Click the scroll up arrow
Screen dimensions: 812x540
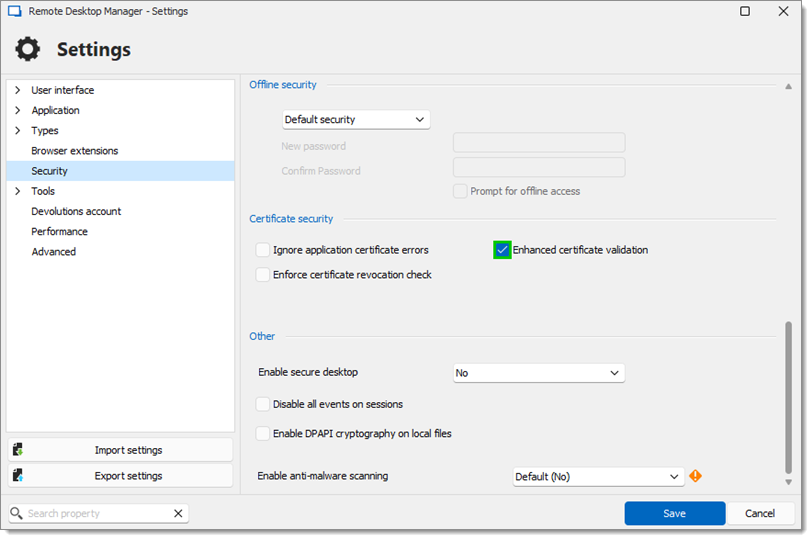click(788, 86)
